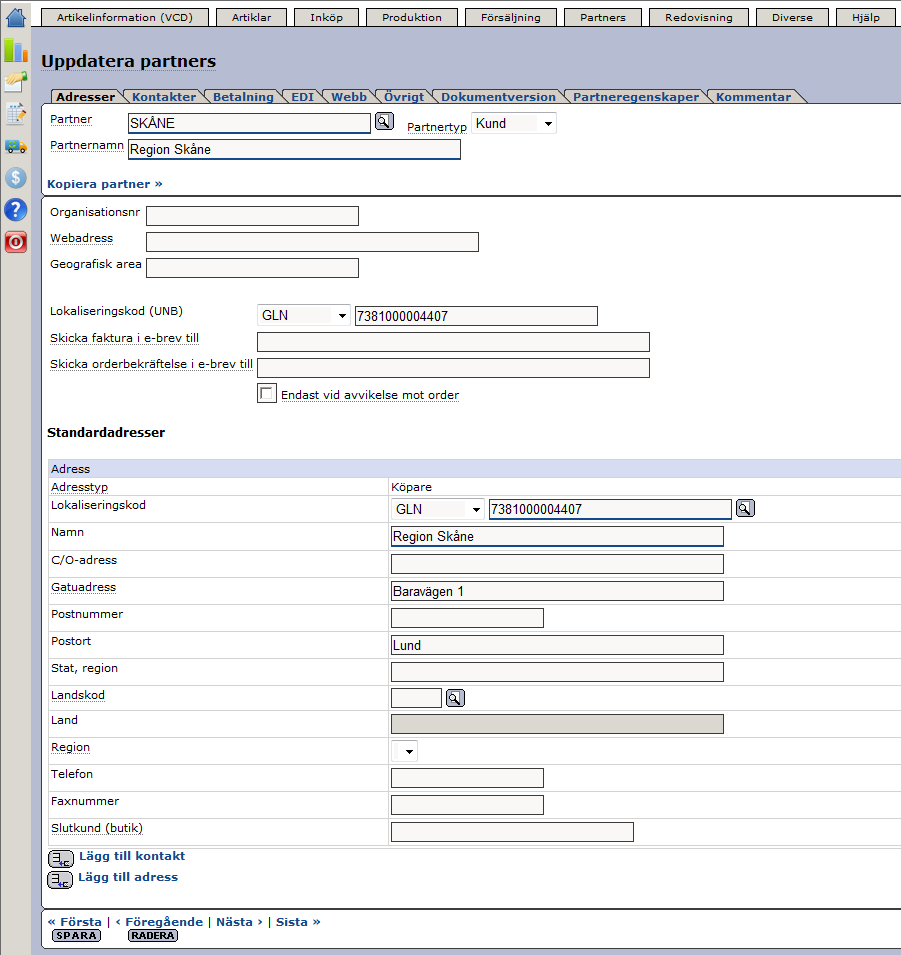901x955 pixels.
Task: Click Lägg till adress link
Action: (128, 877)
